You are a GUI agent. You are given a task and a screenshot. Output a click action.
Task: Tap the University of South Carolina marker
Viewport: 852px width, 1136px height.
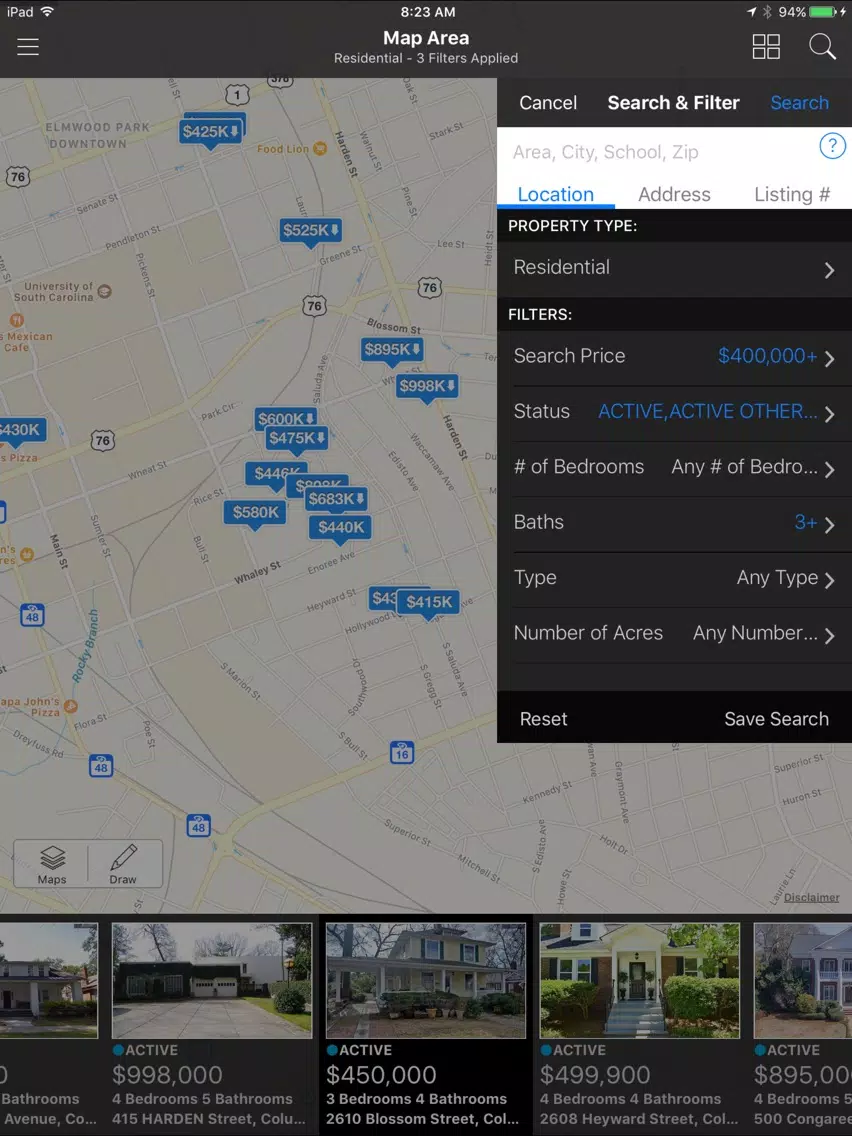[x=104, y=291]
